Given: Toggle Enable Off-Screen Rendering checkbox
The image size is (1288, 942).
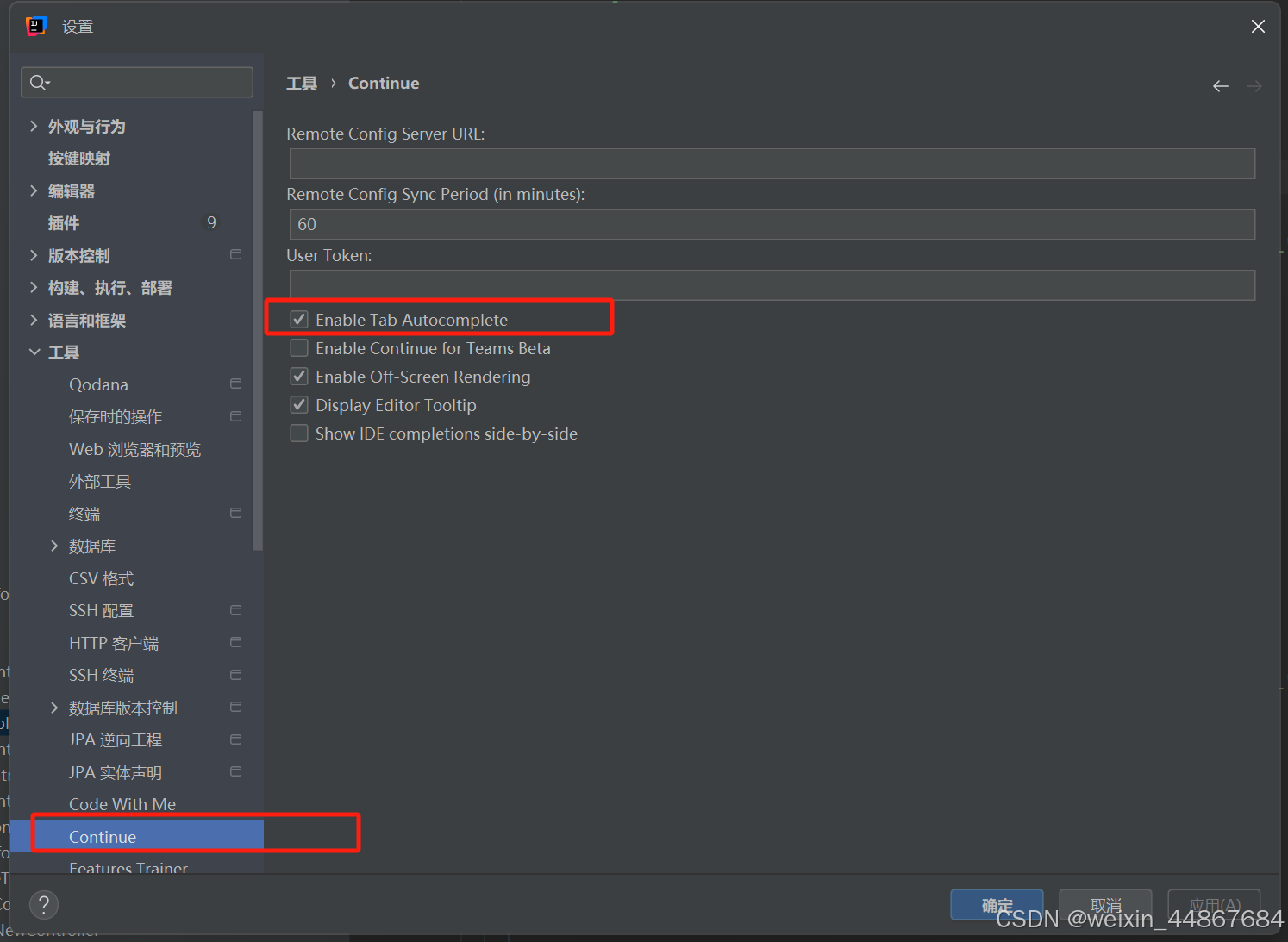Looking at the screenshot, I should pyautogui.click(x=299, y=377).
